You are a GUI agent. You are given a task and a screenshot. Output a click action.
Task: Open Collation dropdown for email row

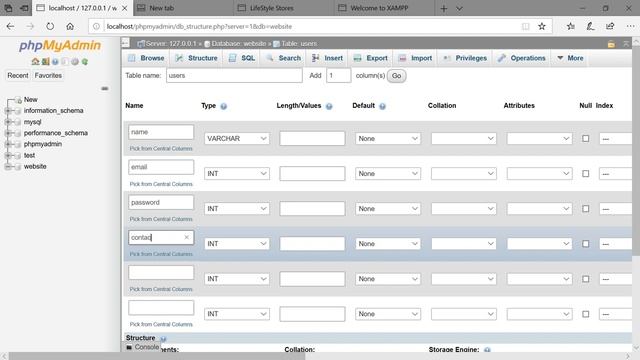tap(464, 173)
